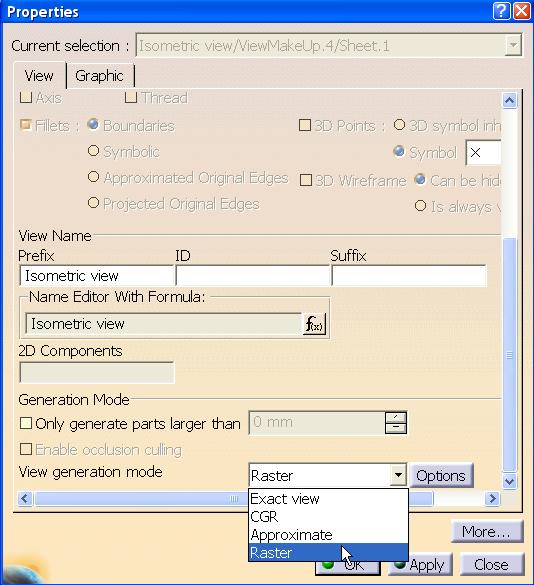Increase the part size spinner value
534x585 pixels.
pyautogui.click(x=396, y=417)
